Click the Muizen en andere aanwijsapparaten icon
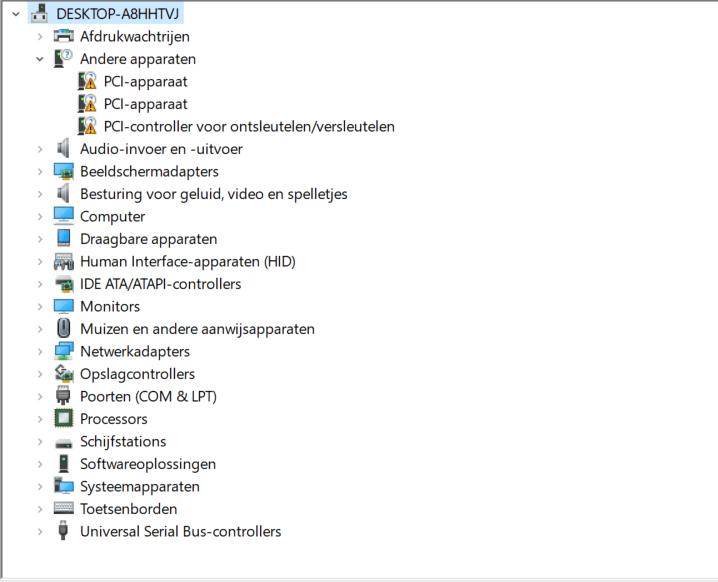 point(63,329)
